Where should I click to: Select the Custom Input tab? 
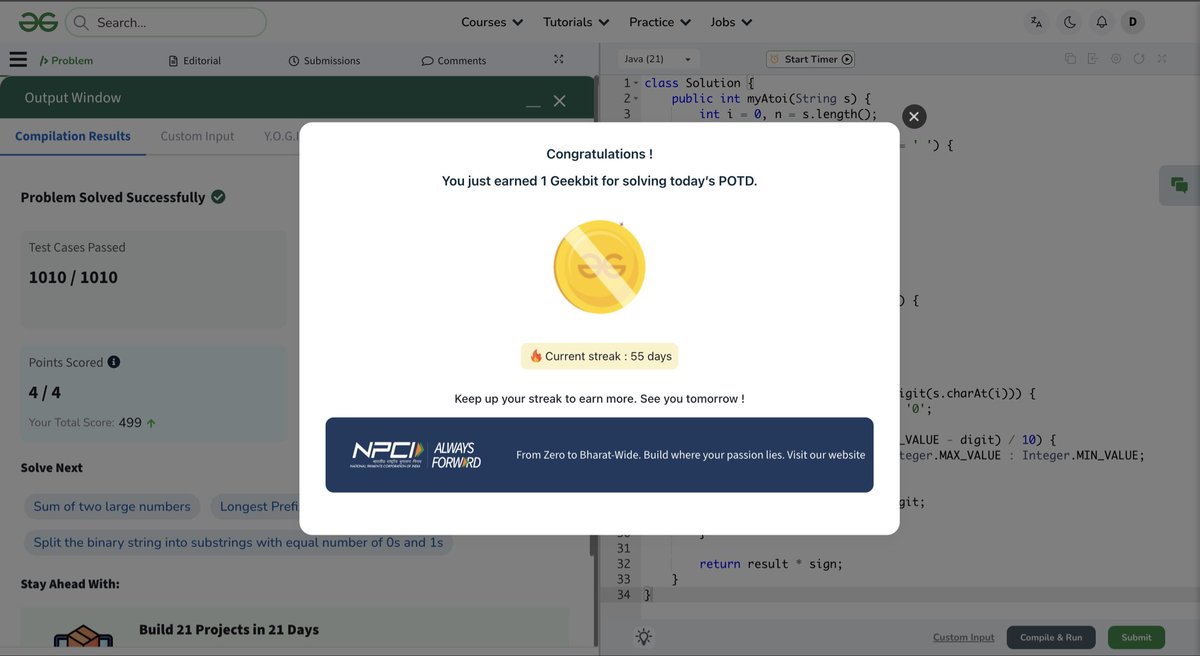point(197,136)
